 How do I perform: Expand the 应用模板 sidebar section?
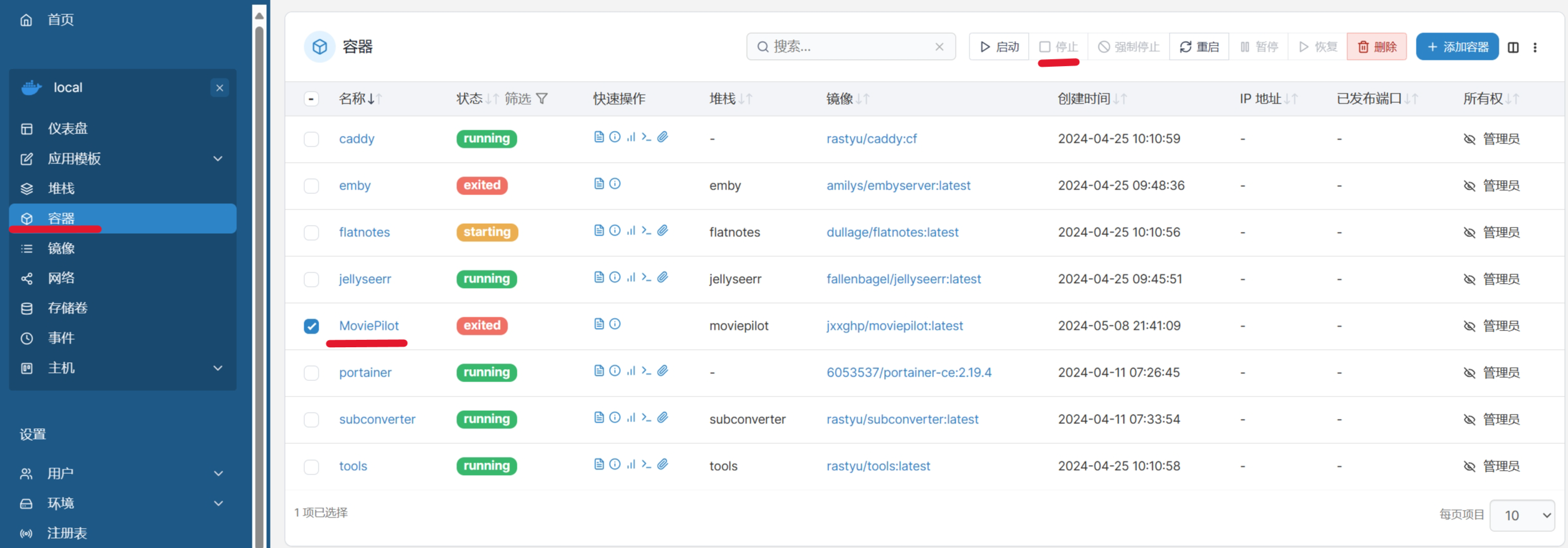point(218,159)
